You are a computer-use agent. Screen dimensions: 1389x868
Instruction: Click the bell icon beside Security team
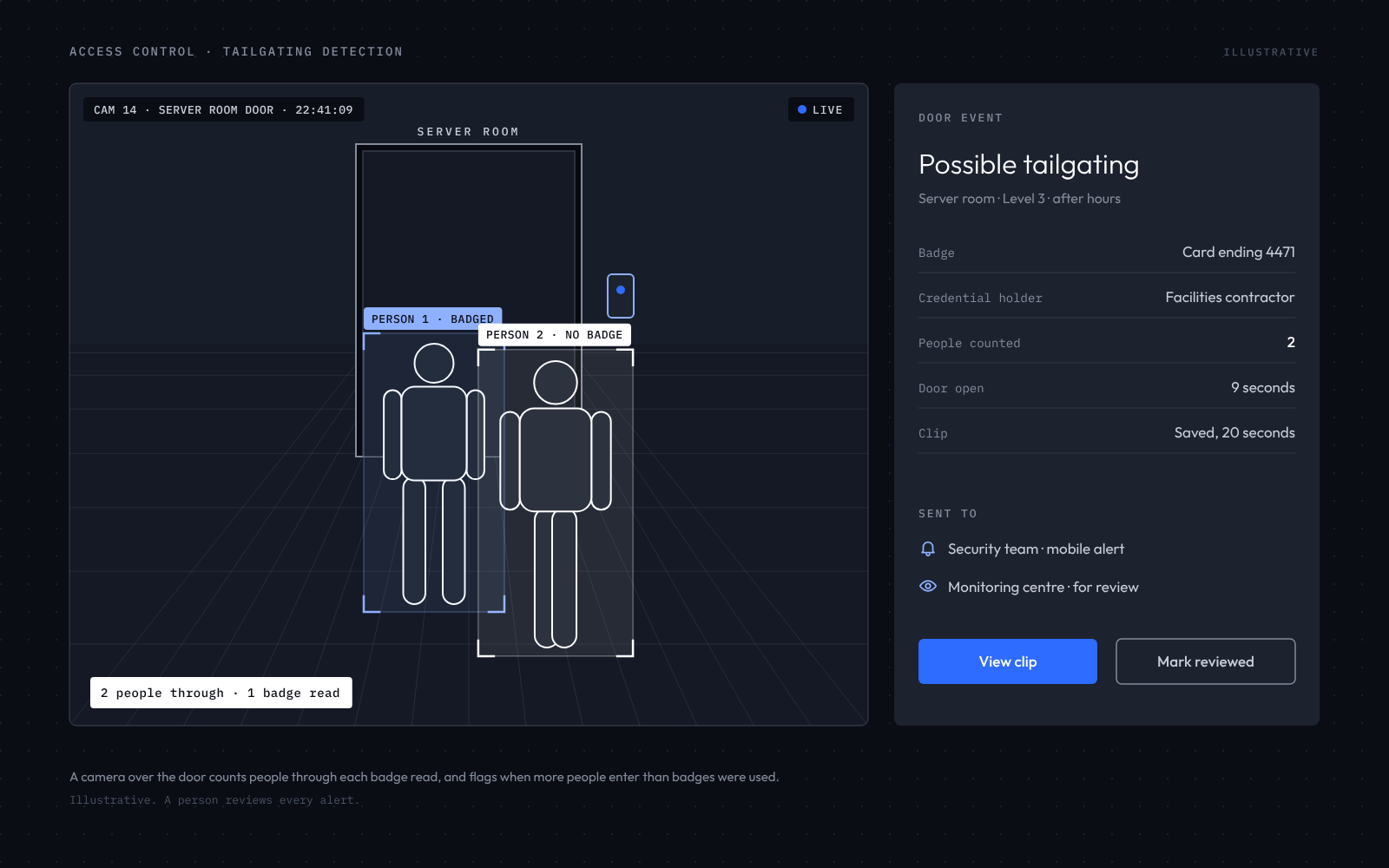(928, 549)
